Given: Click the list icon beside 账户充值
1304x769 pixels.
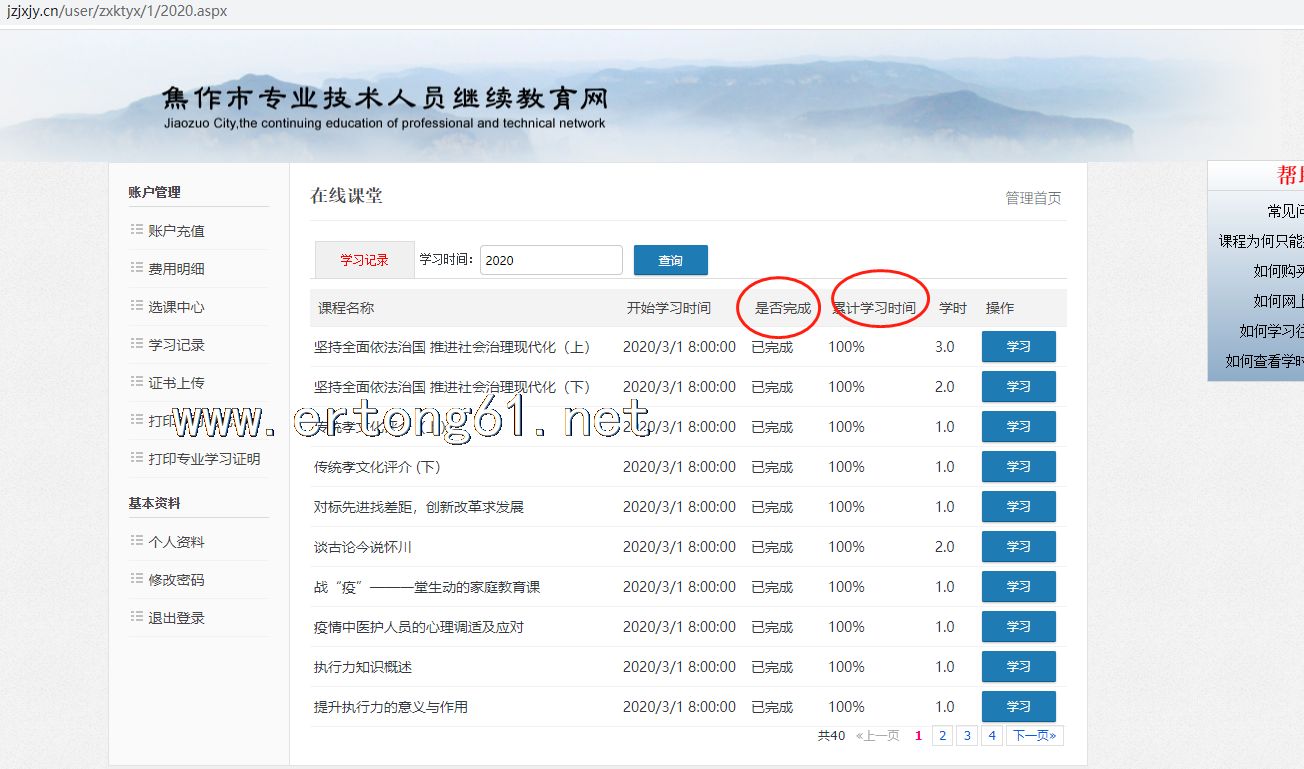Looking at the screenshot, I should click(x=136, y=230).
